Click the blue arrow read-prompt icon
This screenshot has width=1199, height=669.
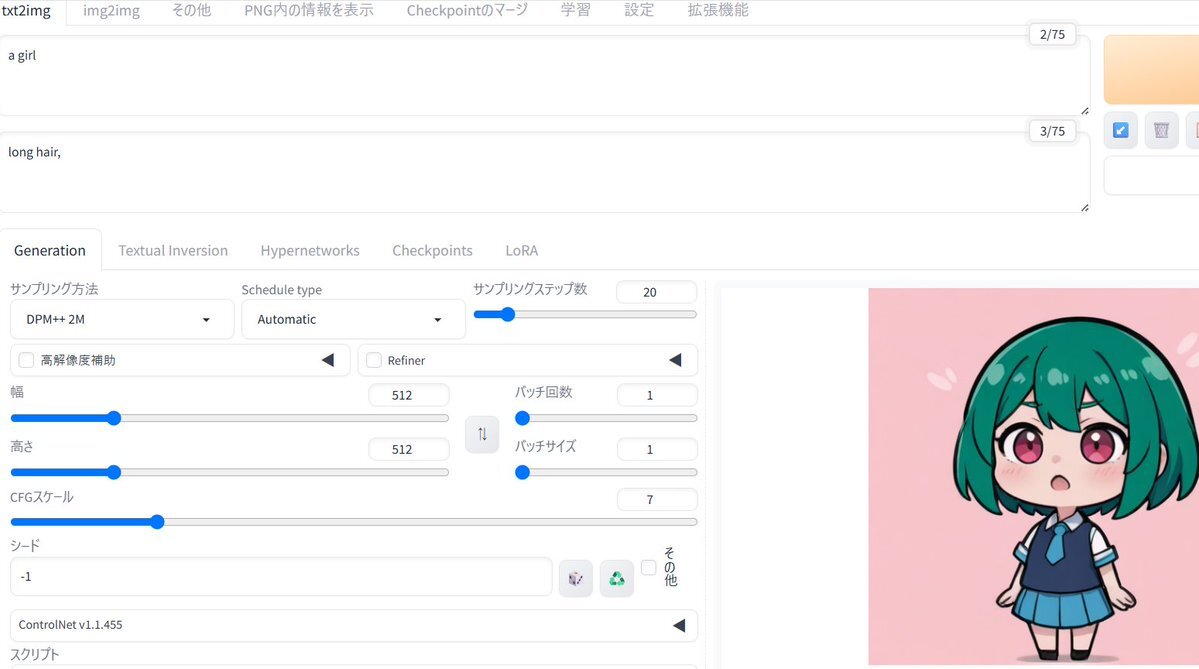1120,130
